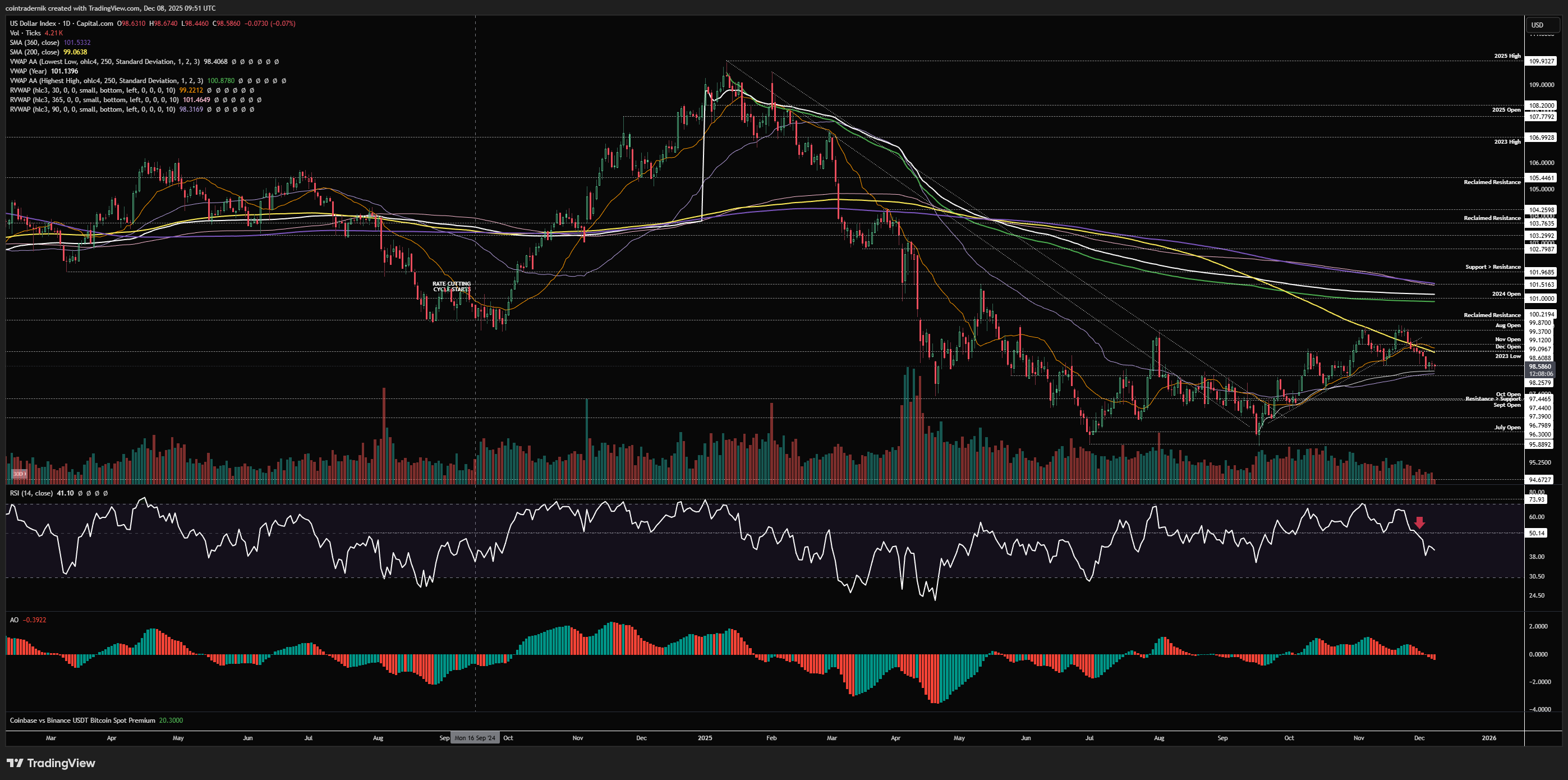The width and height of the screenshot is (1568, 780).
Task: Click the current price tag 98.5860
Action: (x=1541, y=366)
